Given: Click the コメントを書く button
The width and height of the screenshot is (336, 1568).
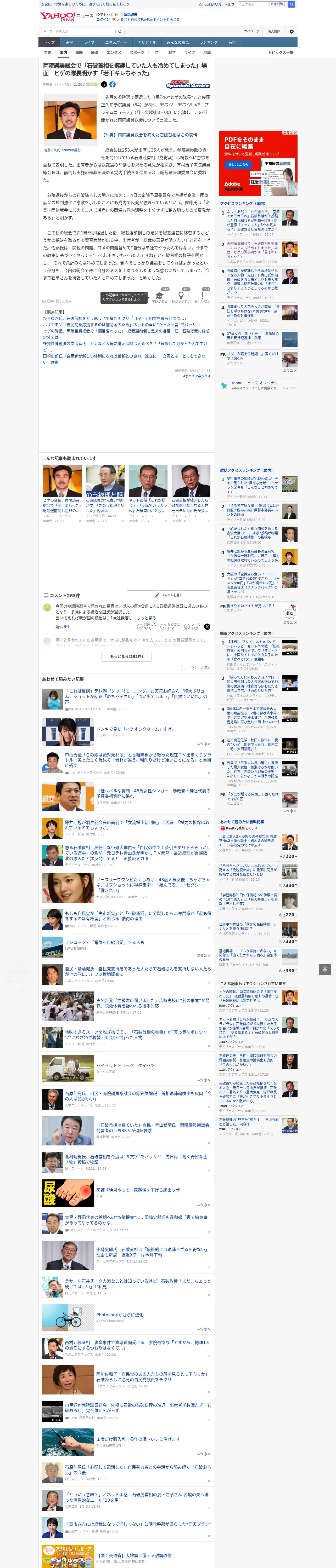Looking at the screenshot, I should pos(168,595).
